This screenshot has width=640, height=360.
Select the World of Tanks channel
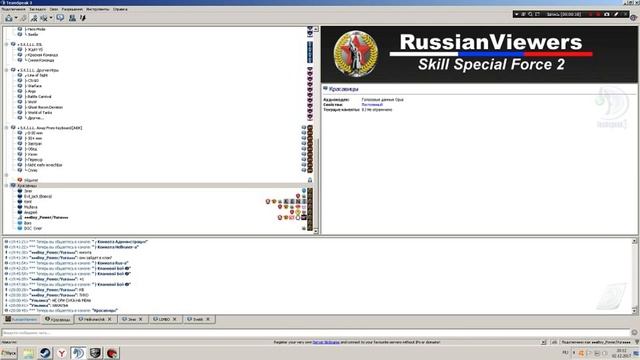(39, 113)
